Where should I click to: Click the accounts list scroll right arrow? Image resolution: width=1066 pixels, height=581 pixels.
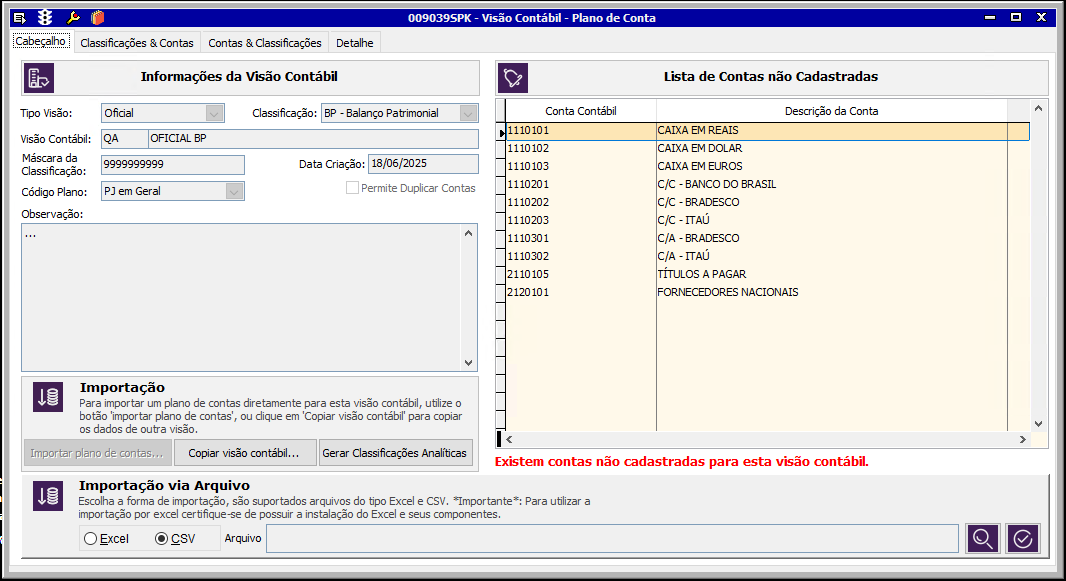pyautogui.click(x=1022, y=440)
